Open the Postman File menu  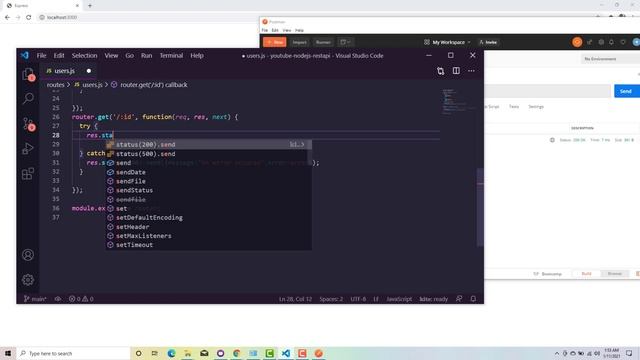(x=264, y=30)
